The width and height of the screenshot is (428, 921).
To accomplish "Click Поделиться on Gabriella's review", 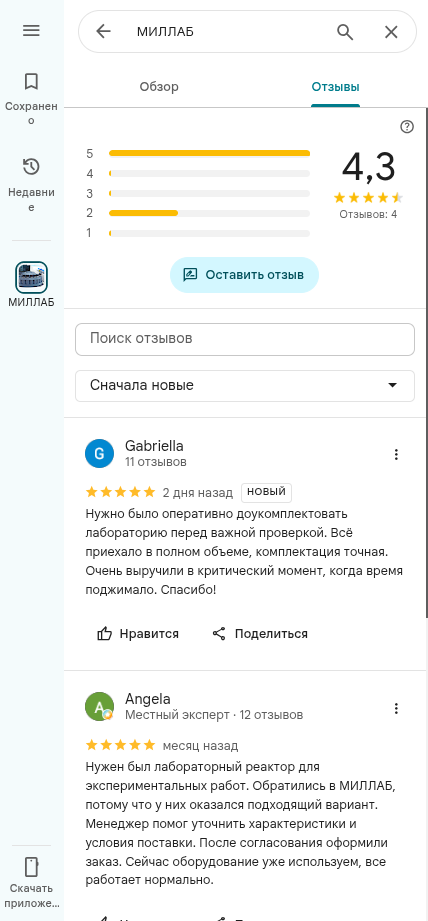I will [x=260, y=634].
